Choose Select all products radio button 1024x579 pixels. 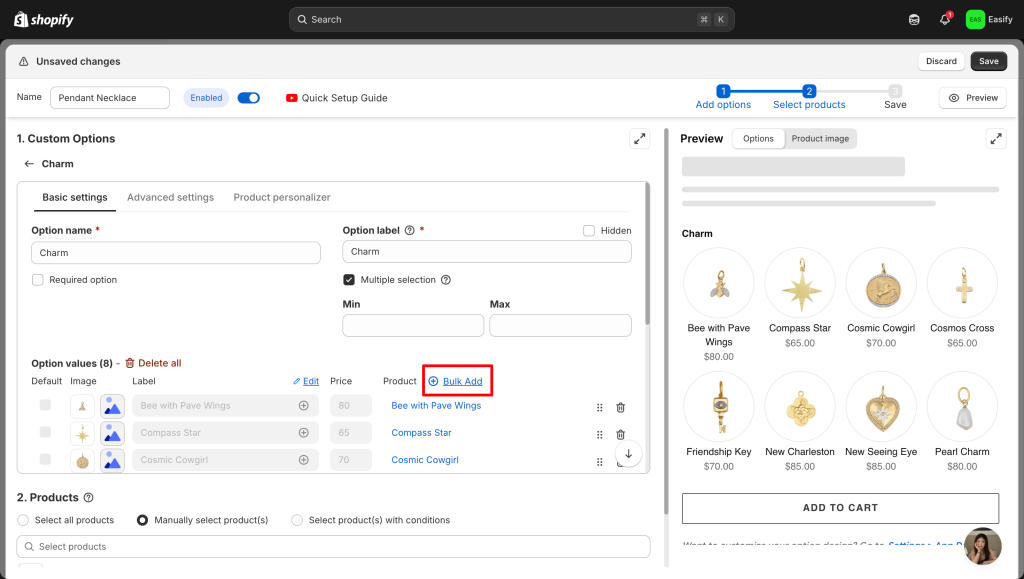point(24,520)
